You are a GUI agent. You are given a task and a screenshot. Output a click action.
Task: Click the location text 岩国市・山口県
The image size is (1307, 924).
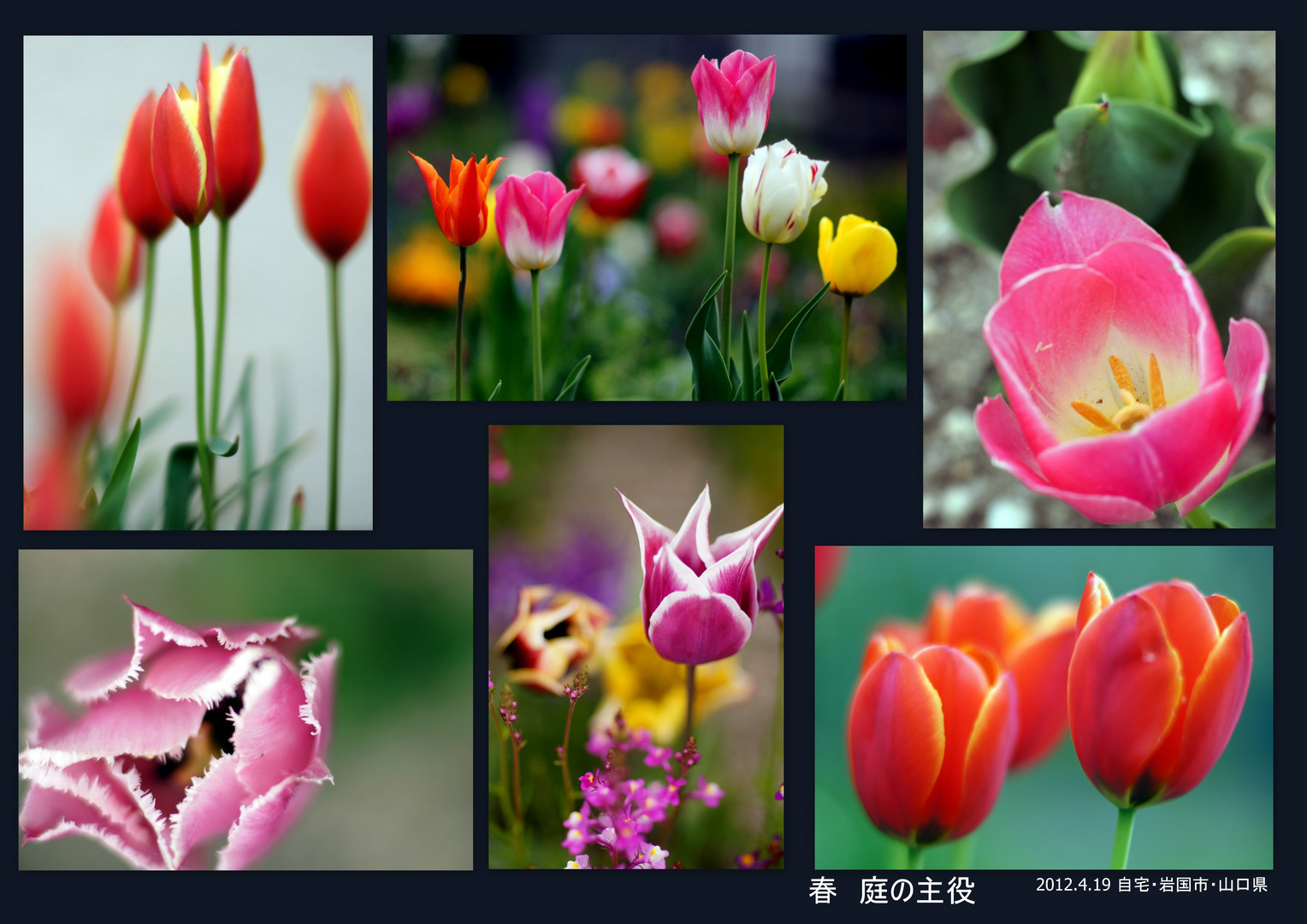point(1213,885)
